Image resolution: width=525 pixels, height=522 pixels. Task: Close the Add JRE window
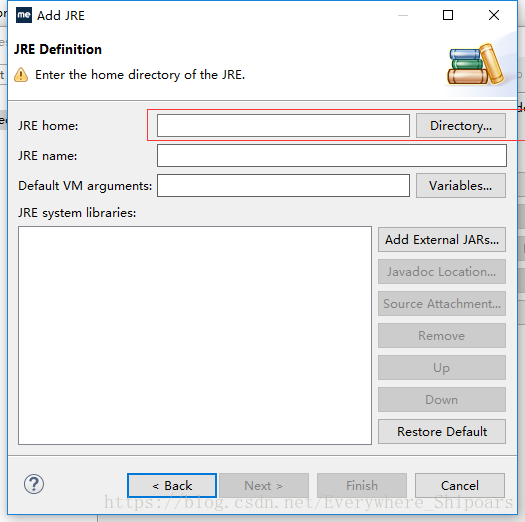coord(494,15)
